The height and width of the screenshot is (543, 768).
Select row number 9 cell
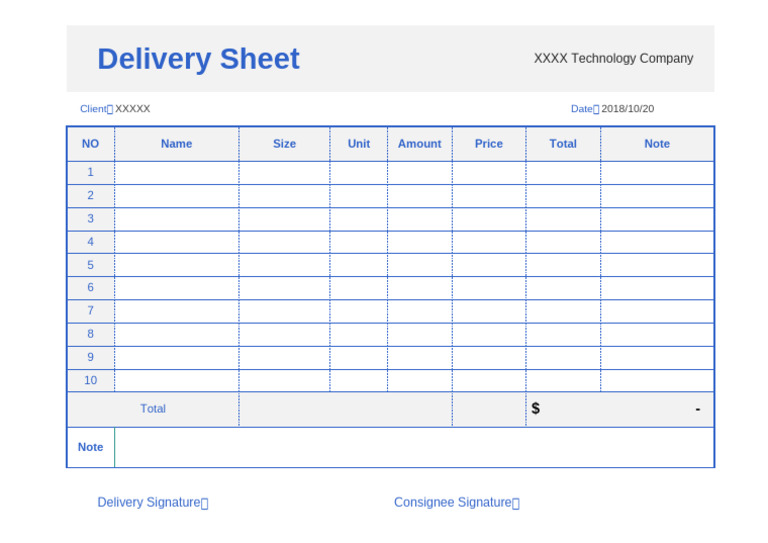click(91, 357)
